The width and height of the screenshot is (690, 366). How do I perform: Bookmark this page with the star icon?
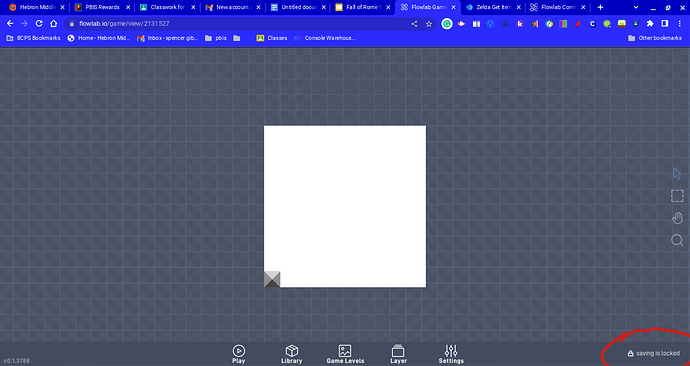coord(429,24)
